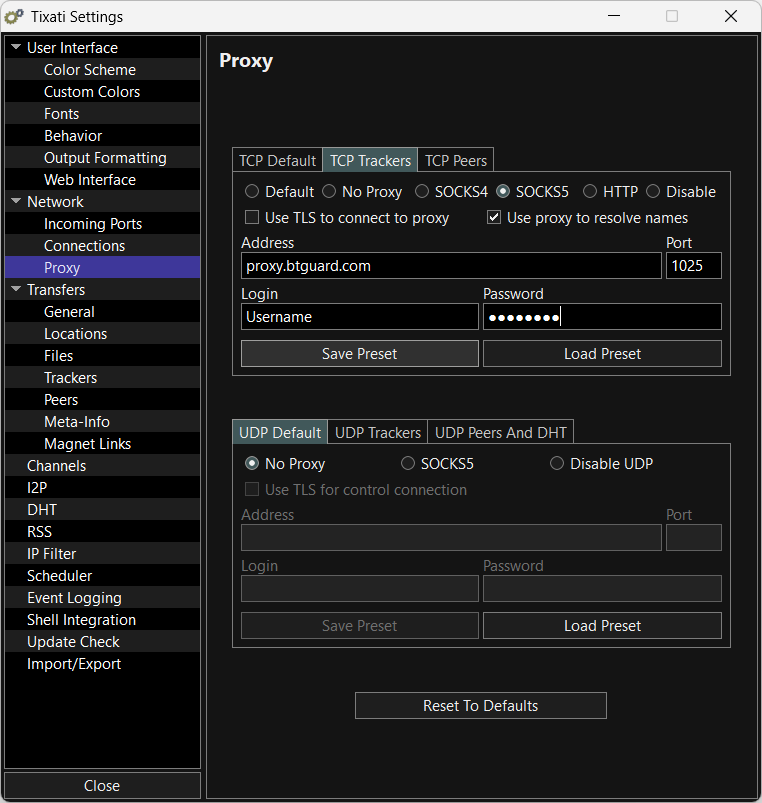762x803 pixels.
Task: Choose the Disable UDP radio option
Action: coord(557,464)
